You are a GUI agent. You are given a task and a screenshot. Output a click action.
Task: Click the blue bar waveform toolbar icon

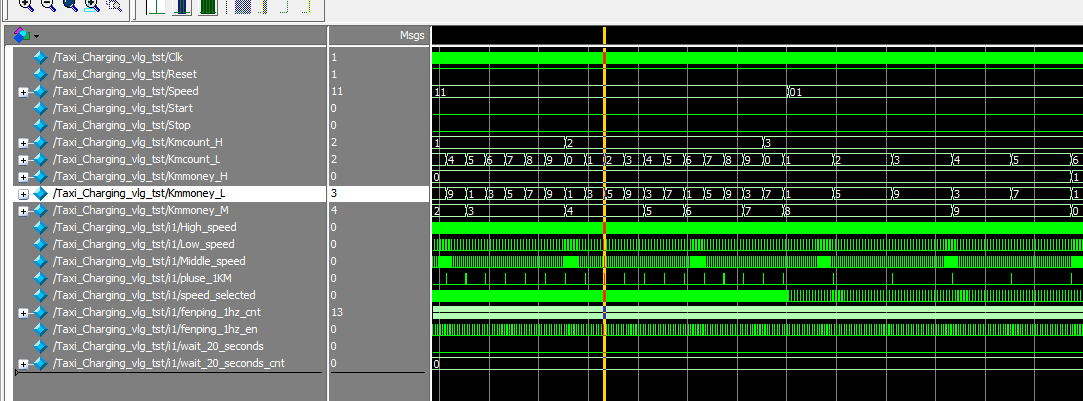[182, 6]
